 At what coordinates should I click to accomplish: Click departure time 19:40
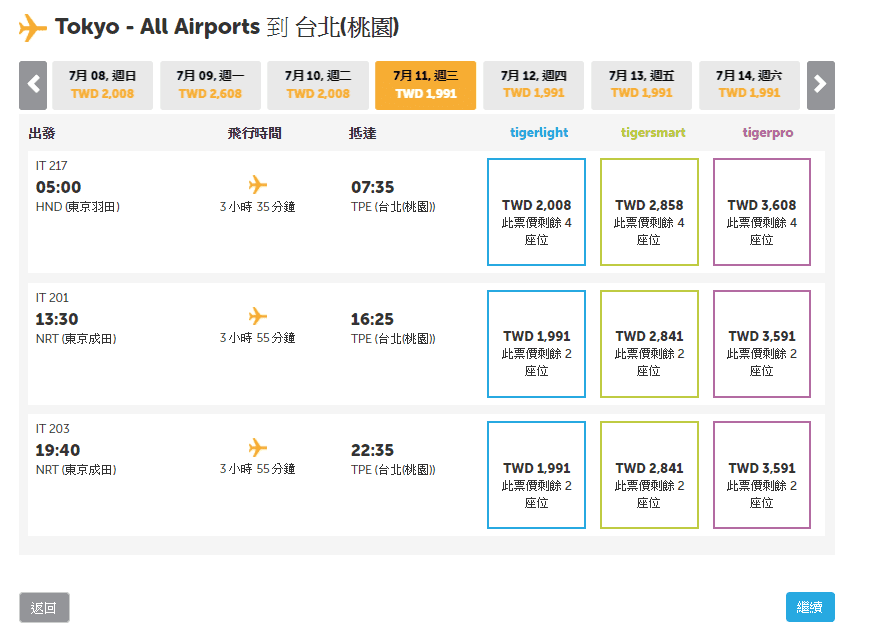click(58, 450)
